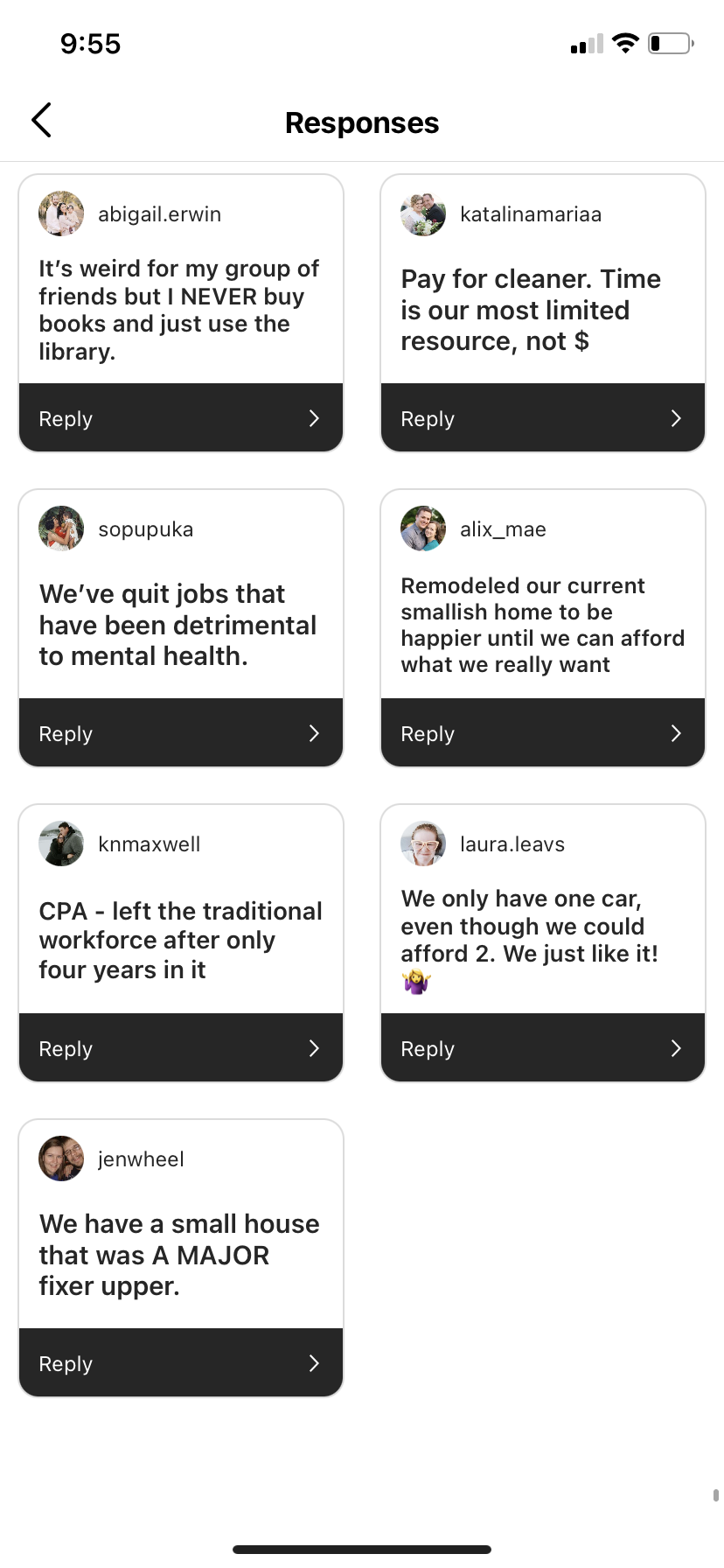The height and width of the screenshot is (1568, 724).
Task: Open abigail.erwin's profile picture
Action: 61,213
